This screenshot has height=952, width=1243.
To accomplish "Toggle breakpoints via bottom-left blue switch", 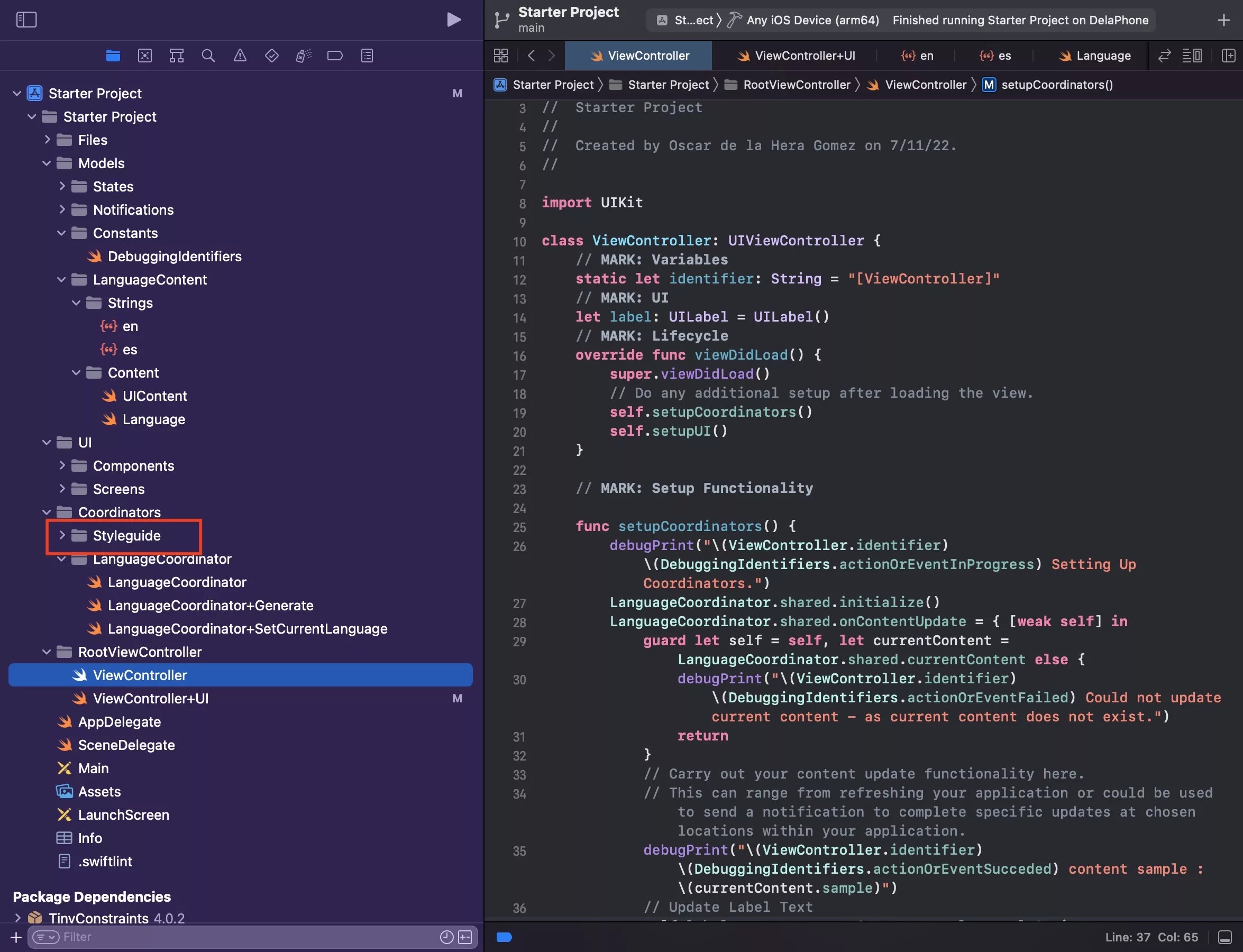I will pos(504,937).
